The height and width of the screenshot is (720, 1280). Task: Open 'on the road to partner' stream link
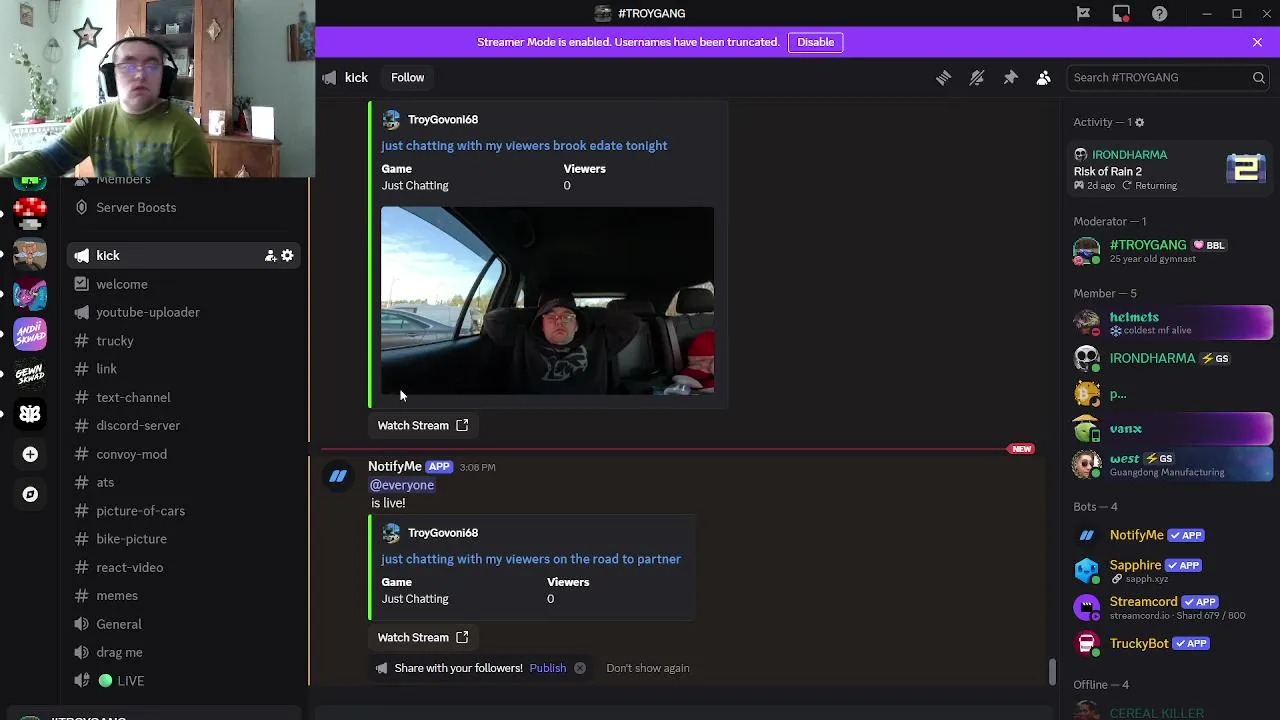pos(531,559)
